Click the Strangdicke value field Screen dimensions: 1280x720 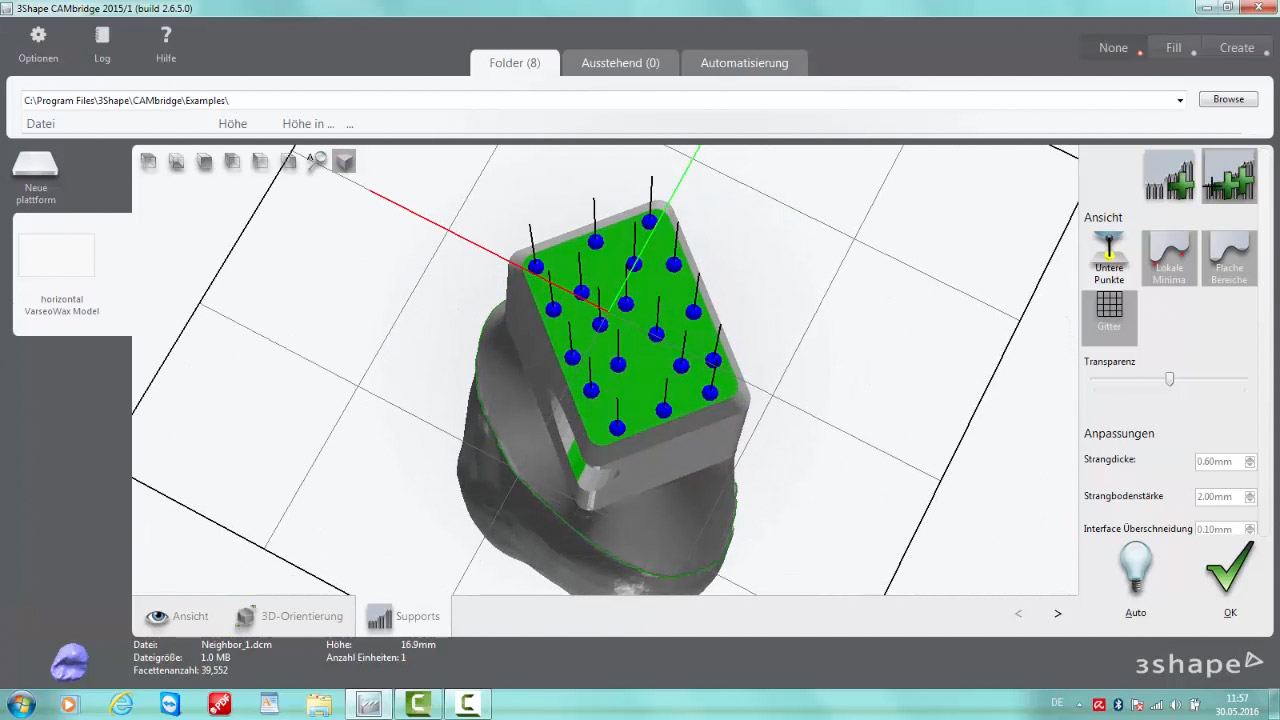pyautogui.click(x=1219, y=461)
